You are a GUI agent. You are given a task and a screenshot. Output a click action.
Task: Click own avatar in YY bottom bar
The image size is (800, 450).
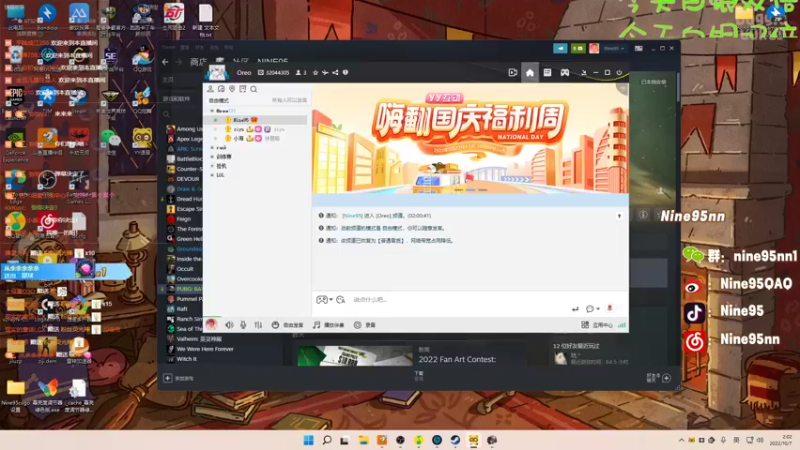pos(211,324)
